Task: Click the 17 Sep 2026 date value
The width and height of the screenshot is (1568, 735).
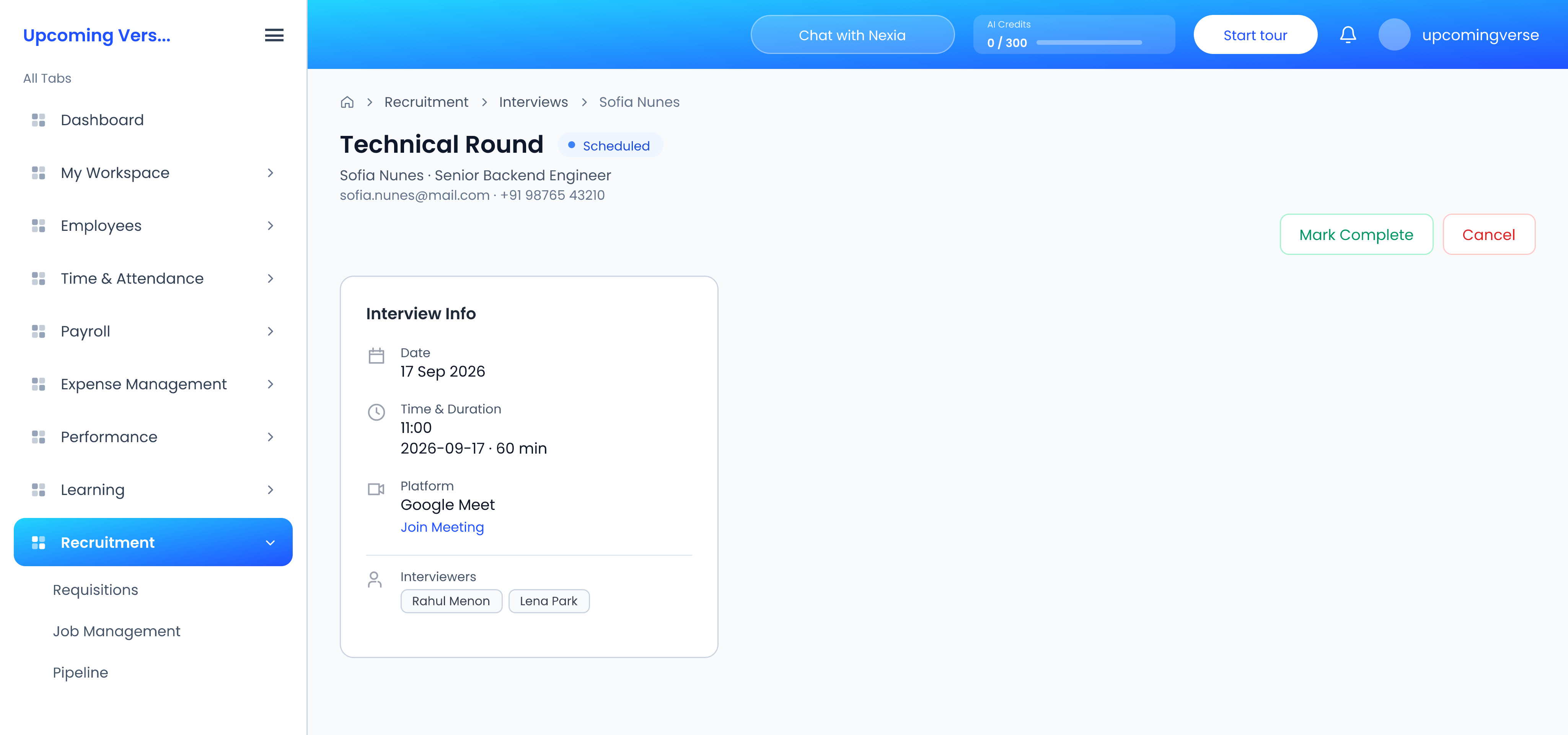Action: [443, 371]
